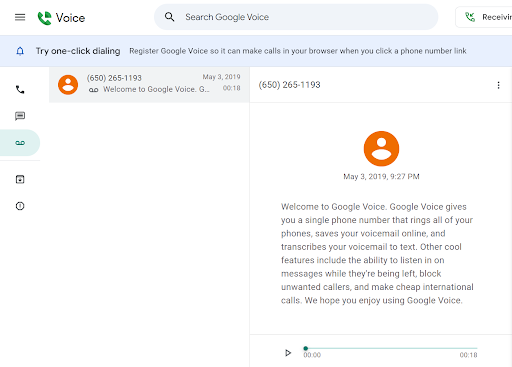Click (650) 265-1193 conversation header
The height and width of the screenshot is (367, 512).
click(x=289, y=85)
